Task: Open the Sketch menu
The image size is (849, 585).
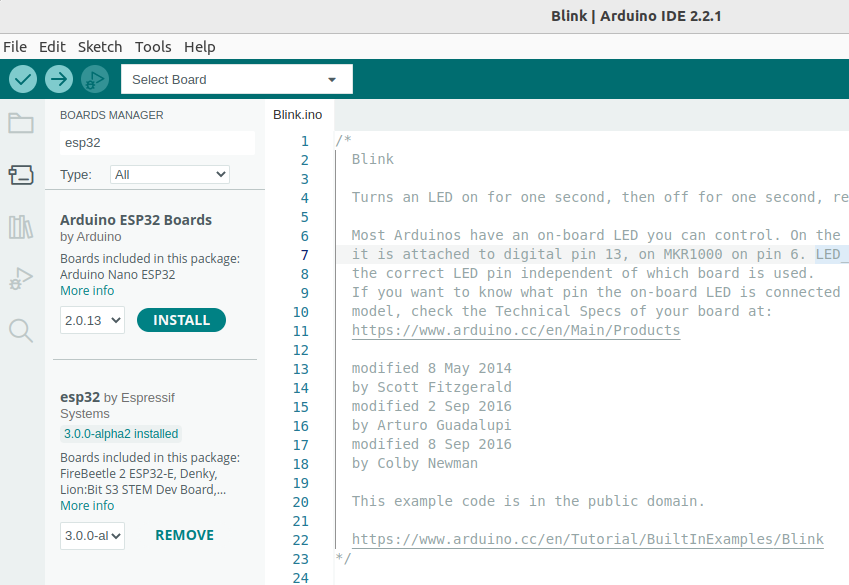Action: [100, 47]
